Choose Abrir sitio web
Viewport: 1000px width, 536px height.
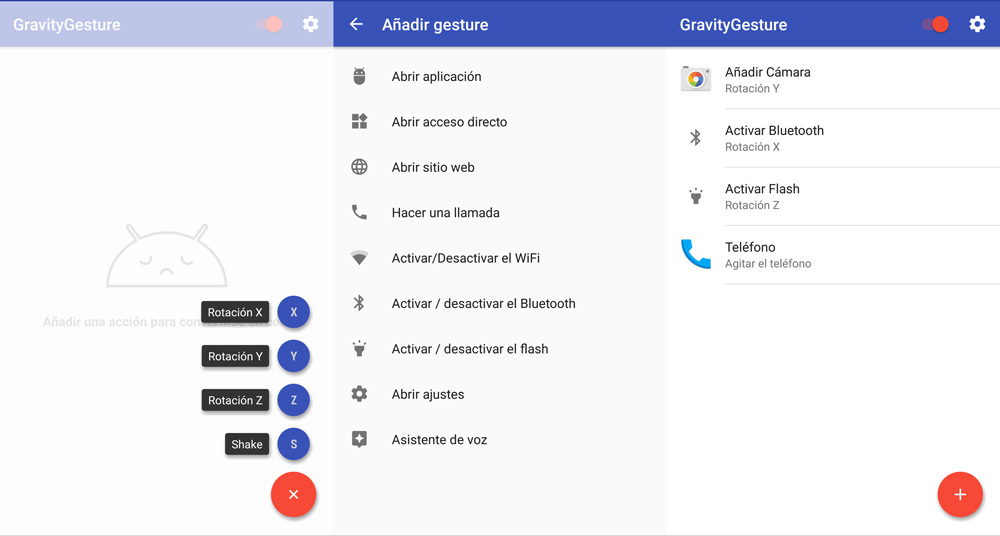(433, 167)
